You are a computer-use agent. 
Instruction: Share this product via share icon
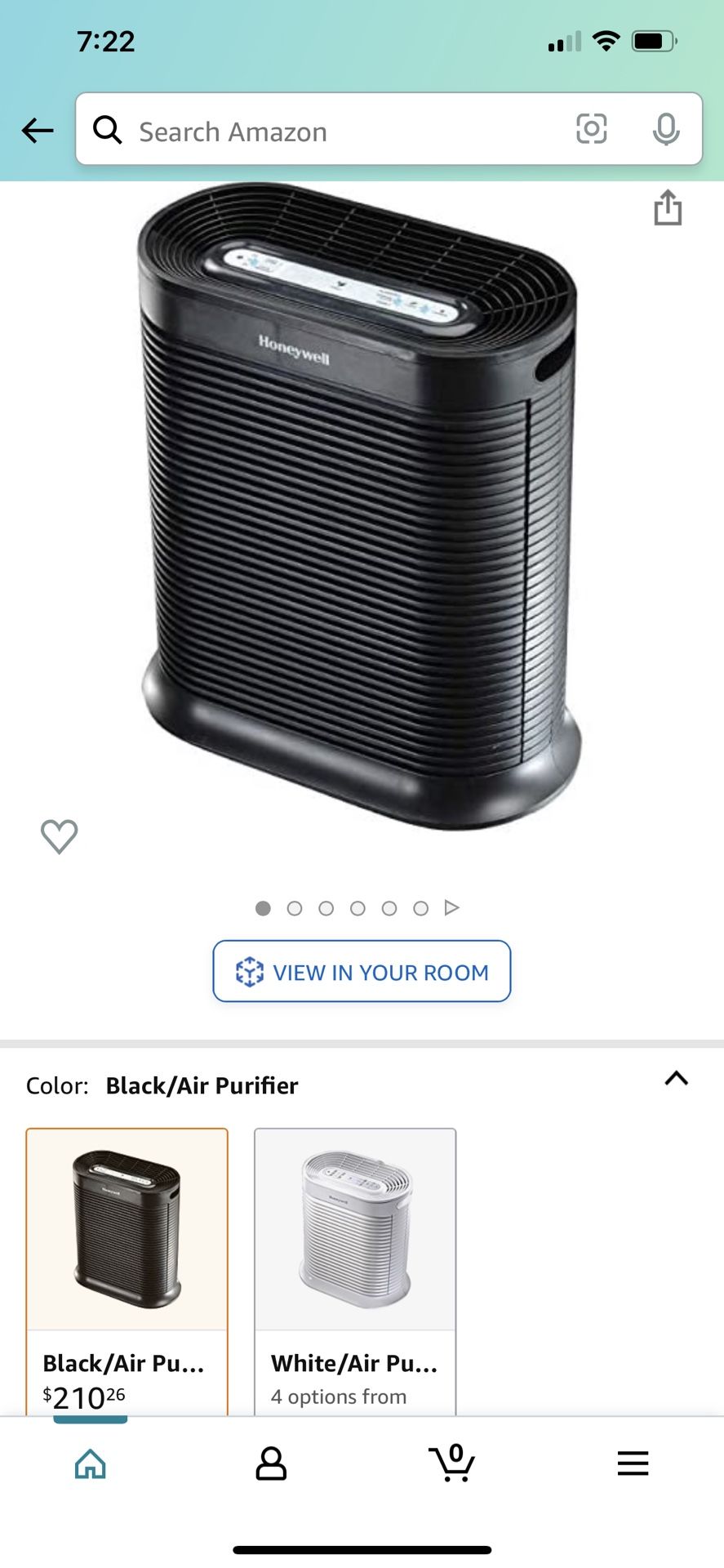click(668, 207)
